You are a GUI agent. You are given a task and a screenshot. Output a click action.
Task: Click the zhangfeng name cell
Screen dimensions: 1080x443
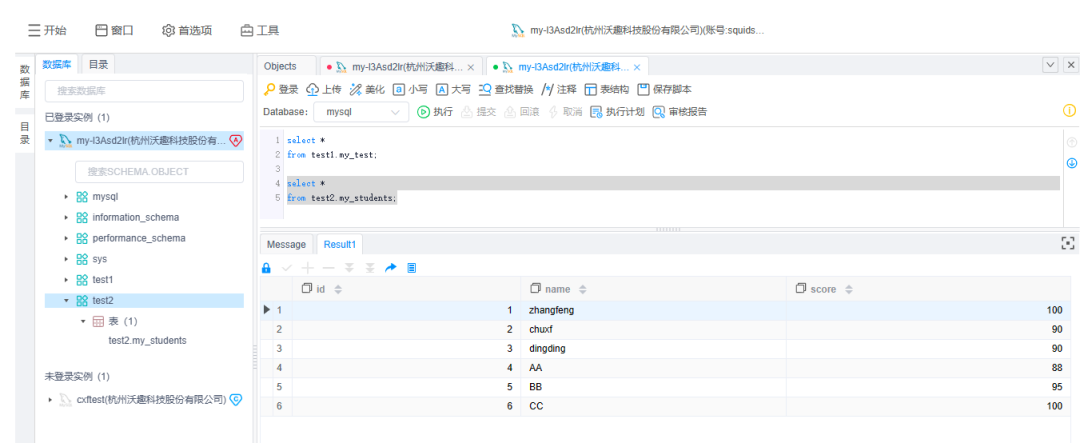click(654, 310)
